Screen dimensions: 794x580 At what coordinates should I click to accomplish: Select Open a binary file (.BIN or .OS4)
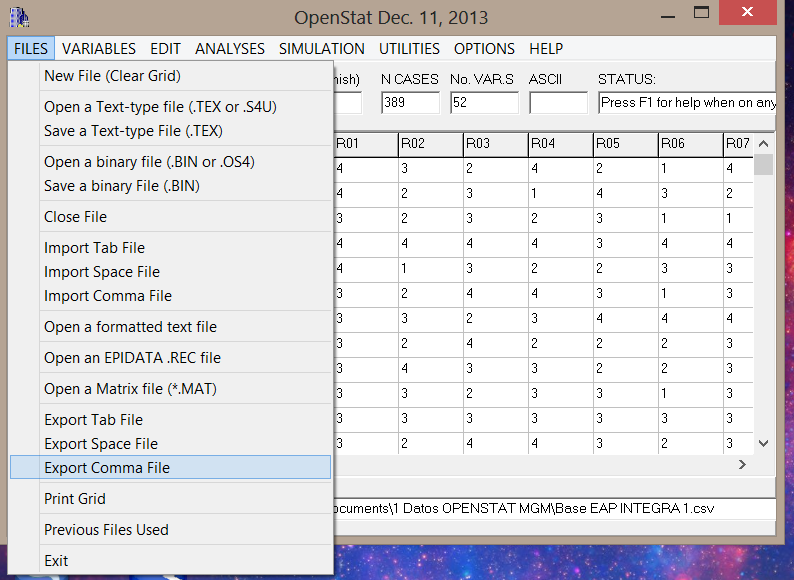pos(170,162)
